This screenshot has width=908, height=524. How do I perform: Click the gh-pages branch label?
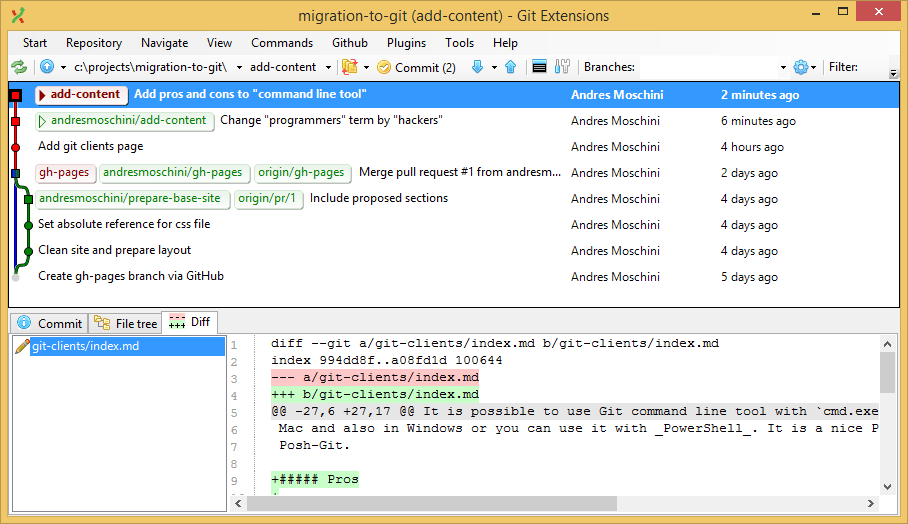(x=64, y=173)
